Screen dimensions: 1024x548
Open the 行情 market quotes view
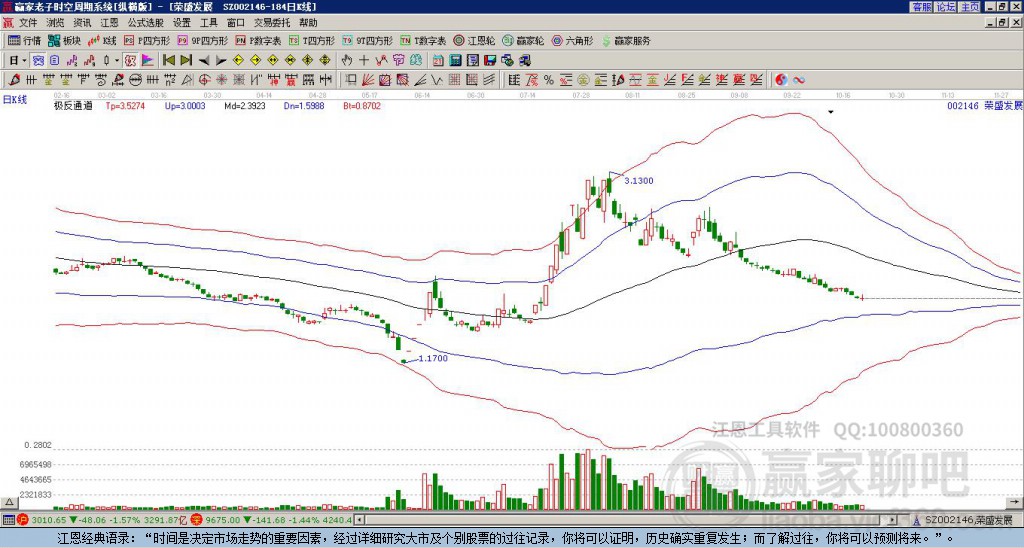[24, 40]
